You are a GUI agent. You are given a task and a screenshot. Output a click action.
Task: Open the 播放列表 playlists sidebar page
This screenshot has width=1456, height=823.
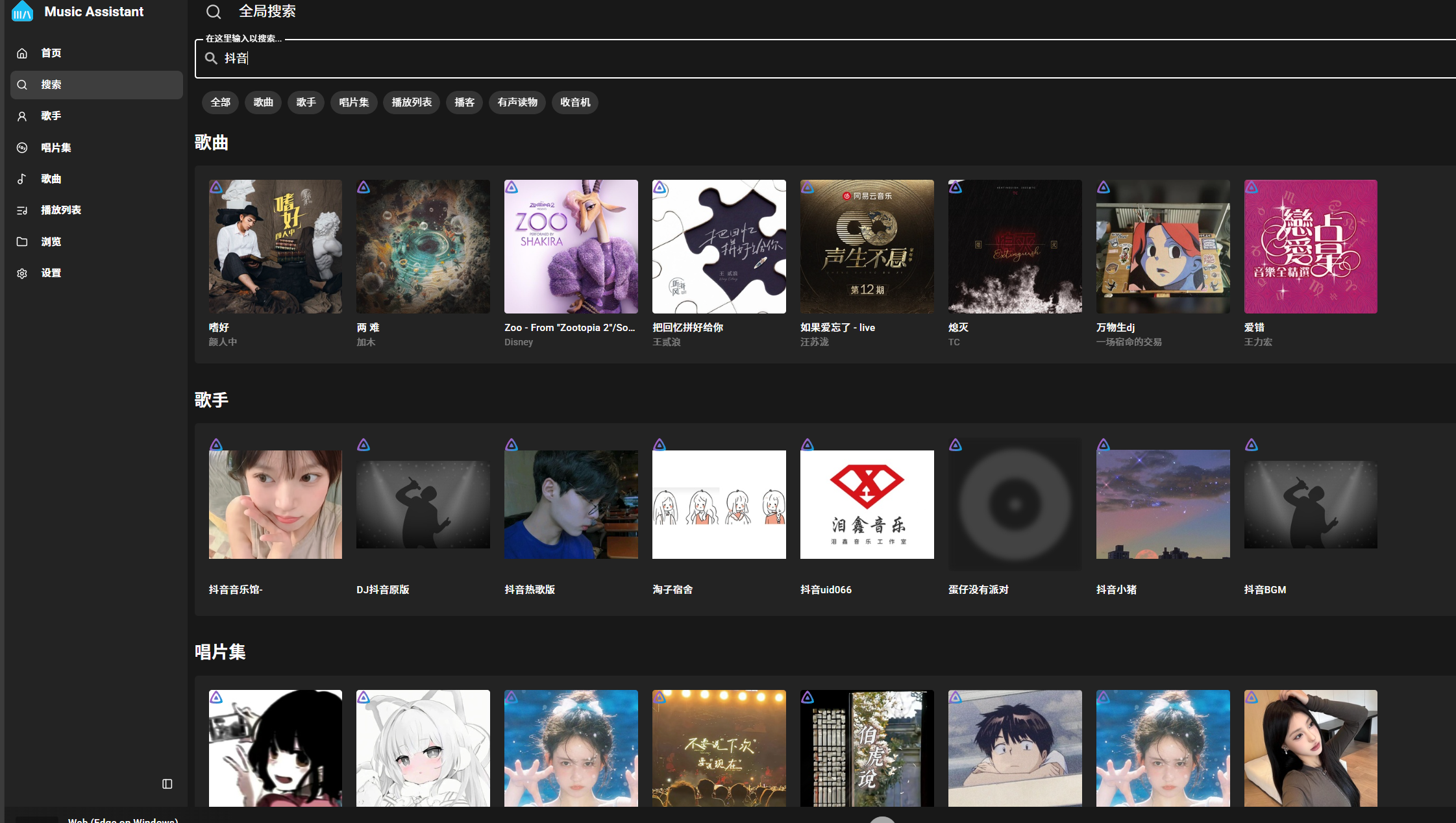[x=60, y=210]
